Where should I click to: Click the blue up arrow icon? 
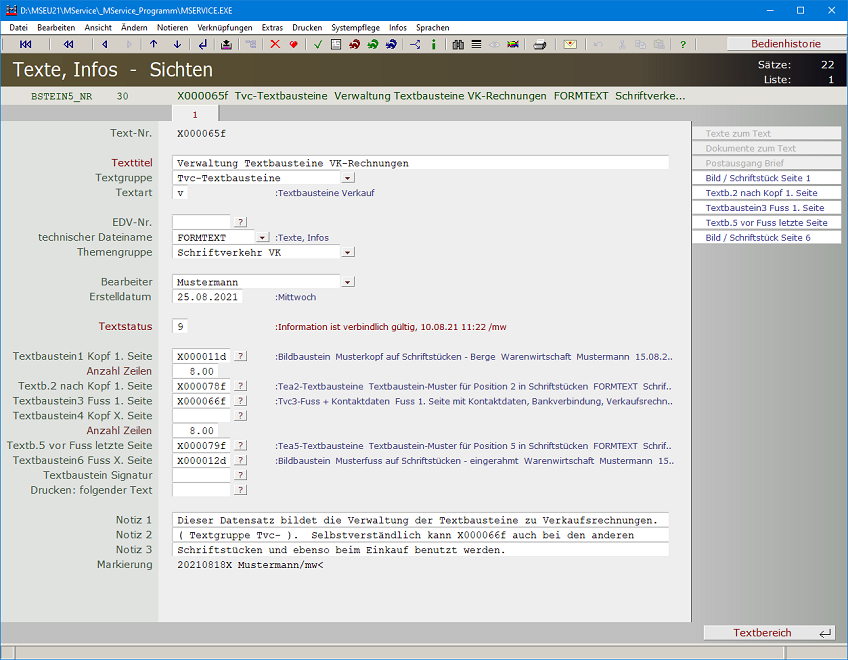[x=153, y=45]
